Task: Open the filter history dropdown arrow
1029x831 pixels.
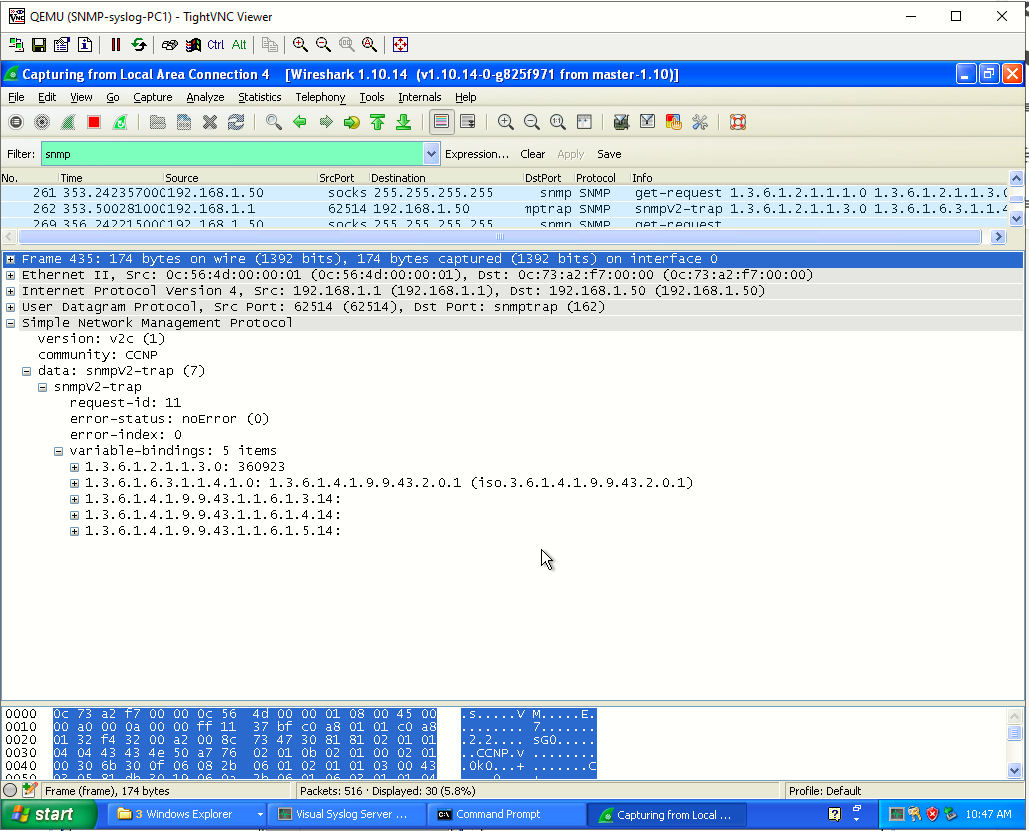Action: [x=431, y=154]
